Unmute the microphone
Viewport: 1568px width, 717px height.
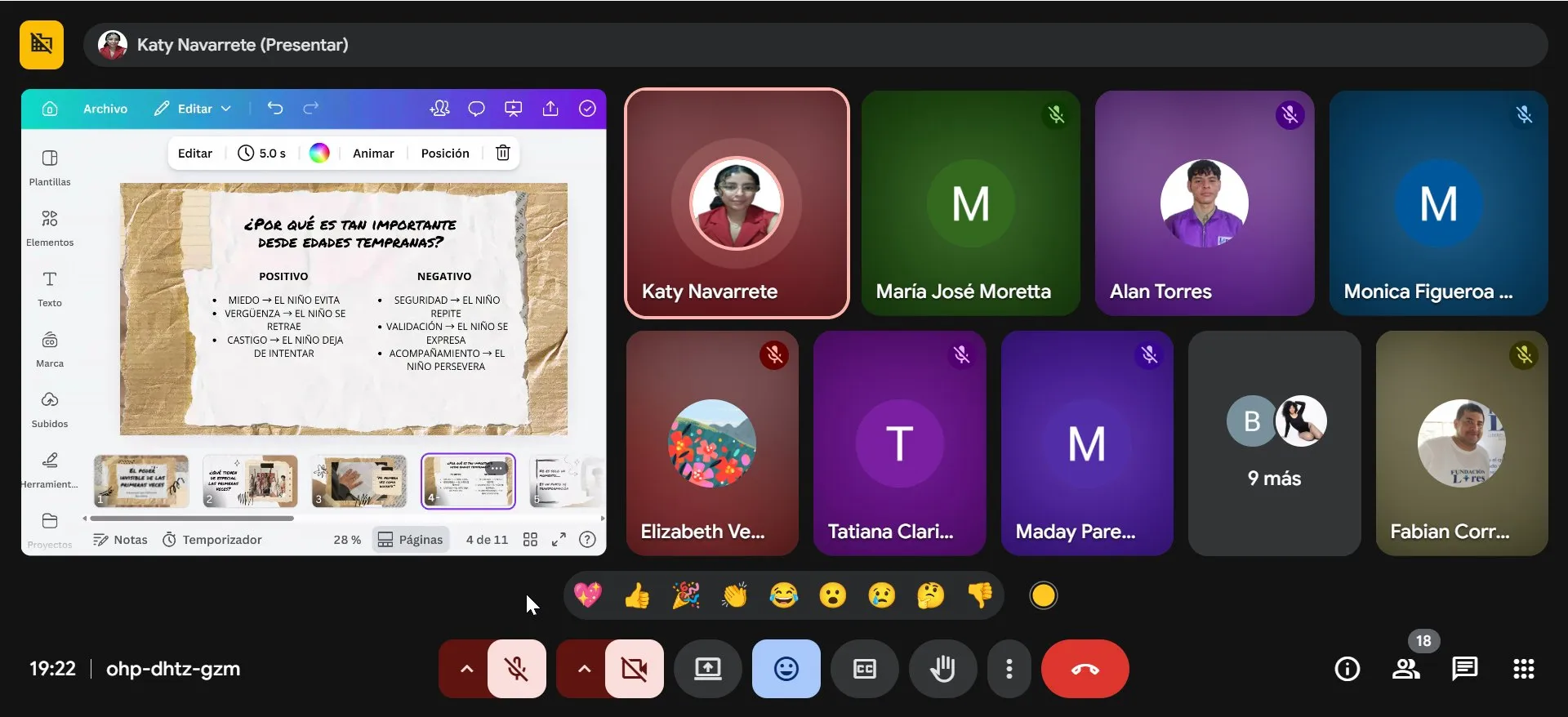[516, 669]
